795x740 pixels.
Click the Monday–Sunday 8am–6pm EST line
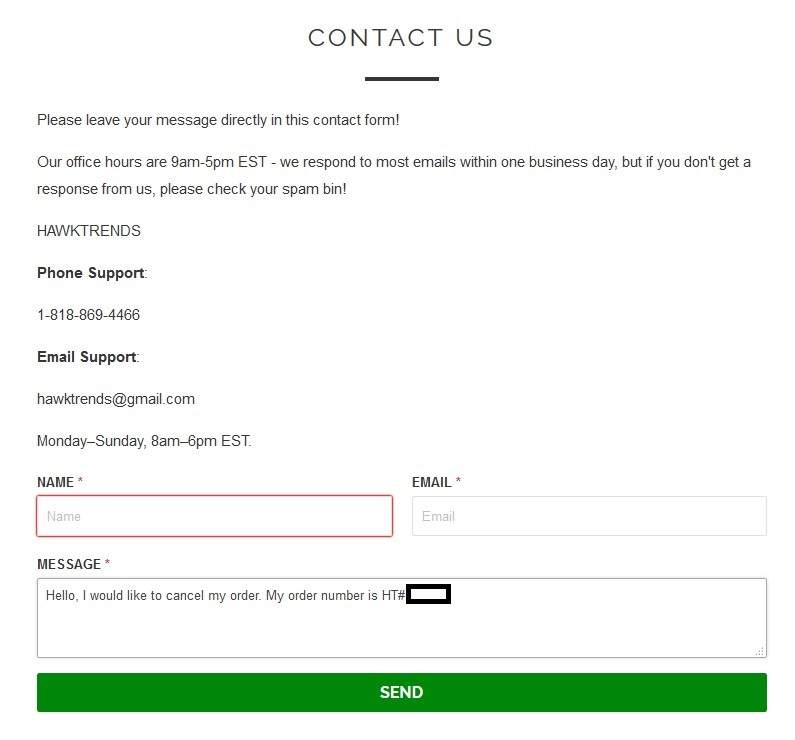(x=144, y=441)
